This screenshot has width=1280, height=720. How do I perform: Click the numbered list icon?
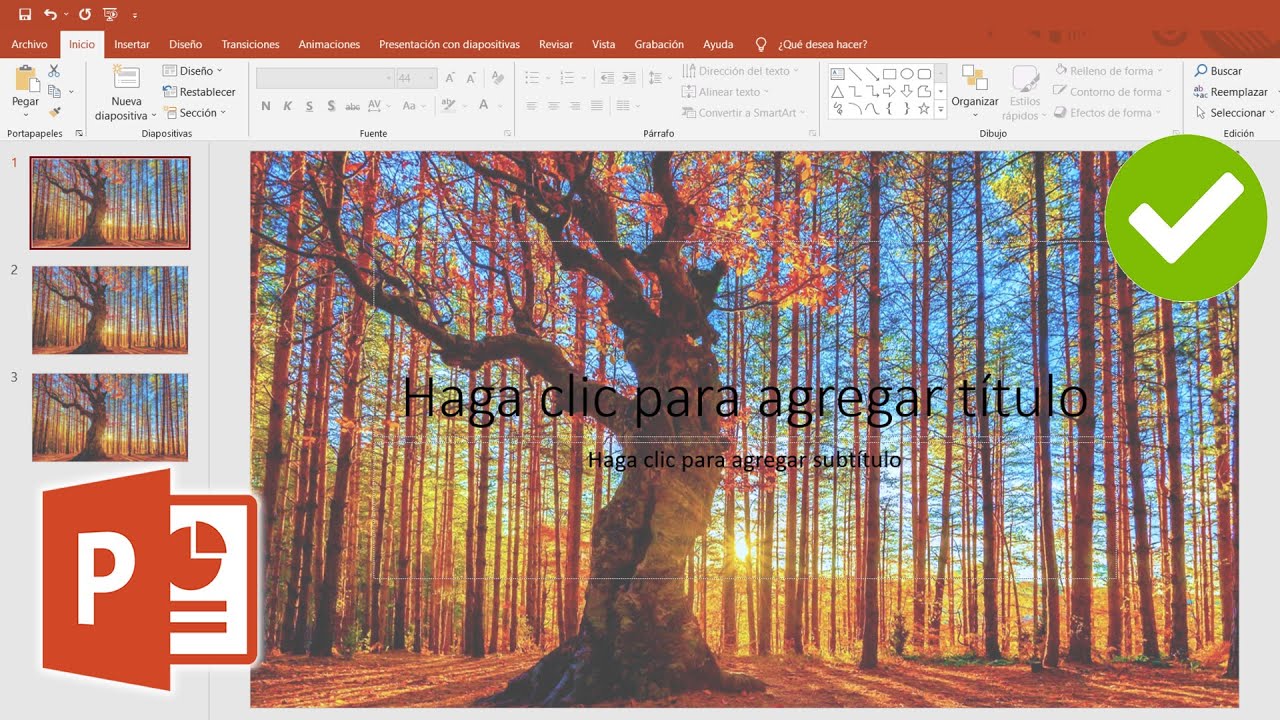tap(567, 78)
